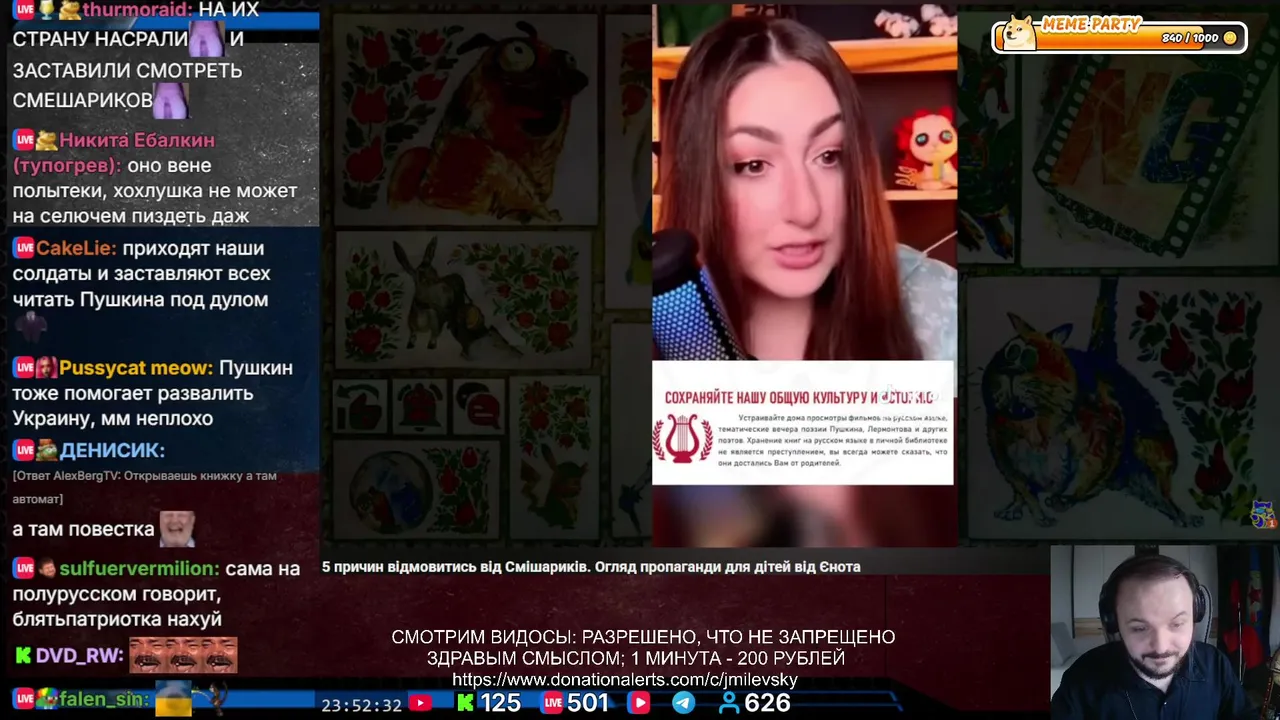1280x720 pixels.
Task: Click the thurmoraid username in chat
Action: [138, 10]
